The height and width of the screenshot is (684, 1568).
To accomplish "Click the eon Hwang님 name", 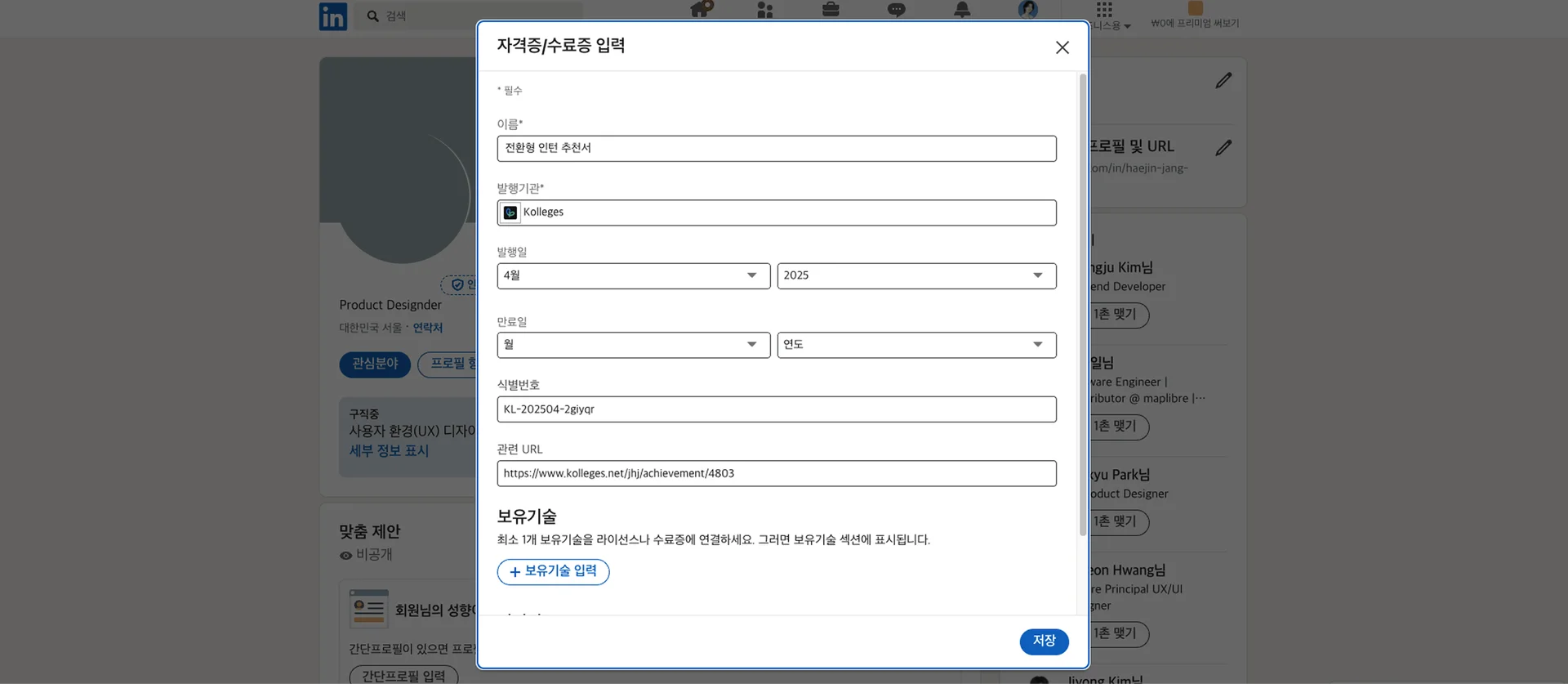I will 1127,570.
